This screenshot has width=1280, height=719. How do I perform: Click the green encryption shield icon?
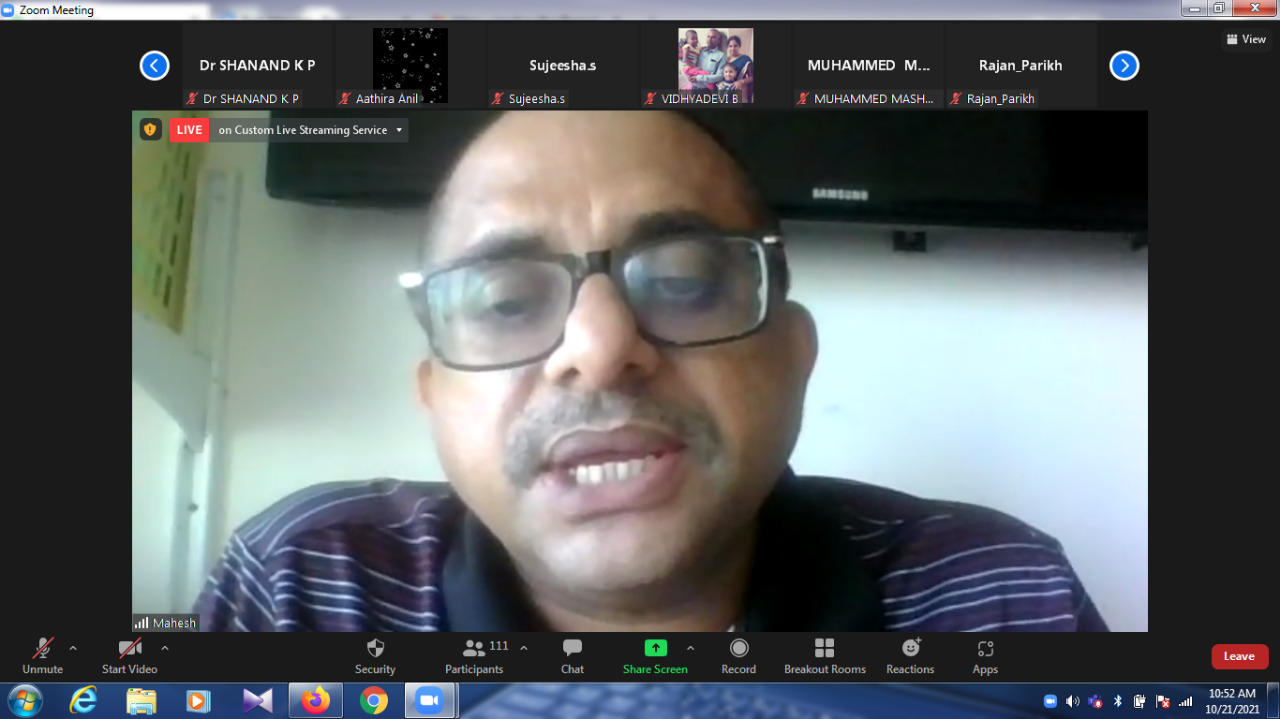click(x=150, y=130)
